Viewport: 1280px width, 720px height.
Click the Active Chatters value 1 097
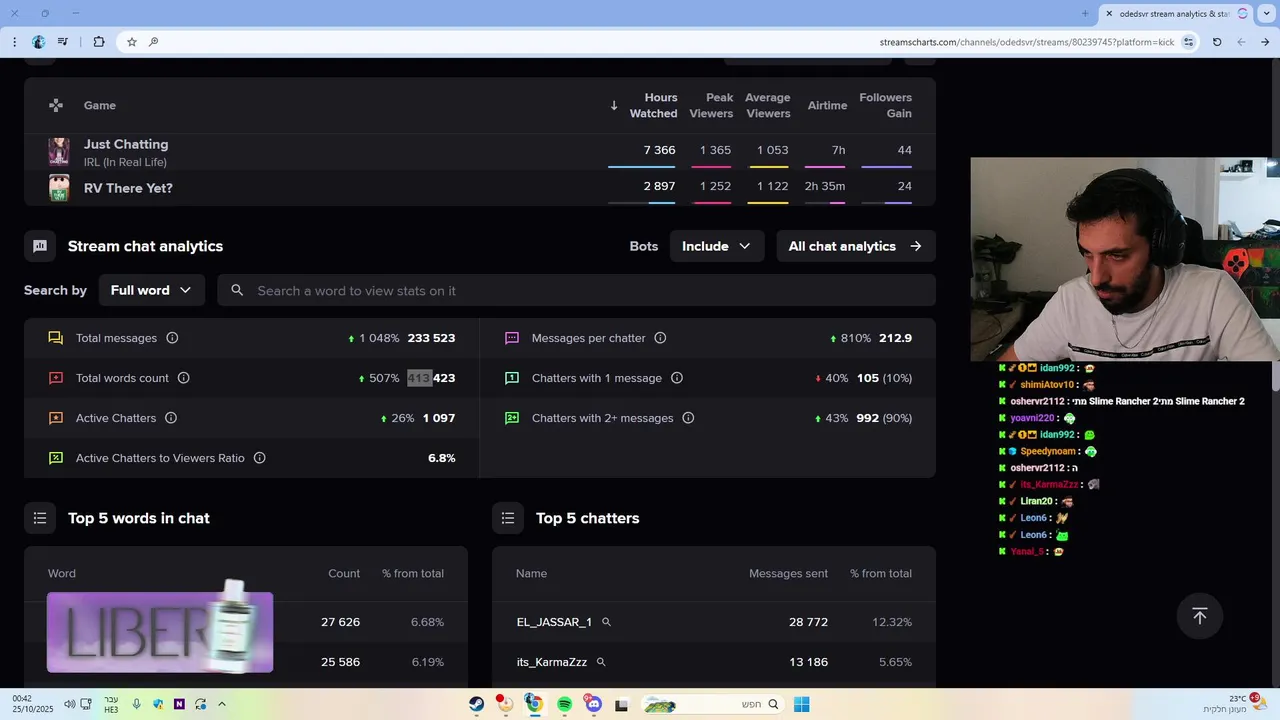(439, 418)
